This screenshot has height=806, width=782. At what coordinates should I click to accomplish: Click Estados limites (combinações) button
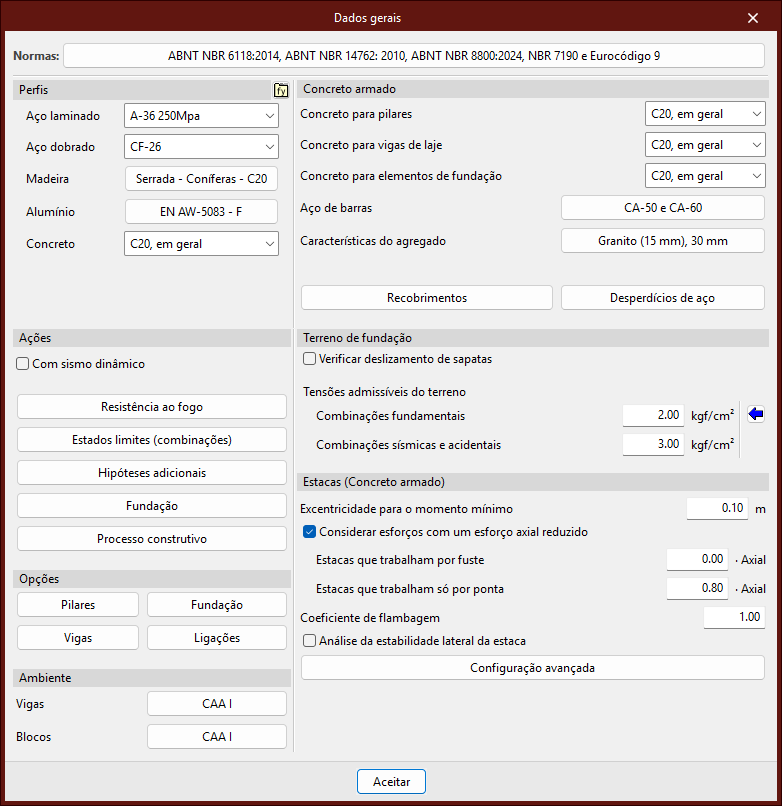click(152, 440)
